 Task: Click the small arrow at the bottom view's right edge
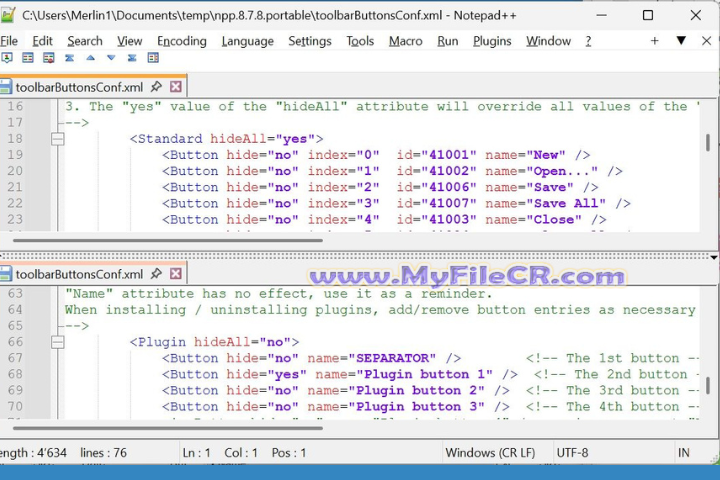(714, 257)
